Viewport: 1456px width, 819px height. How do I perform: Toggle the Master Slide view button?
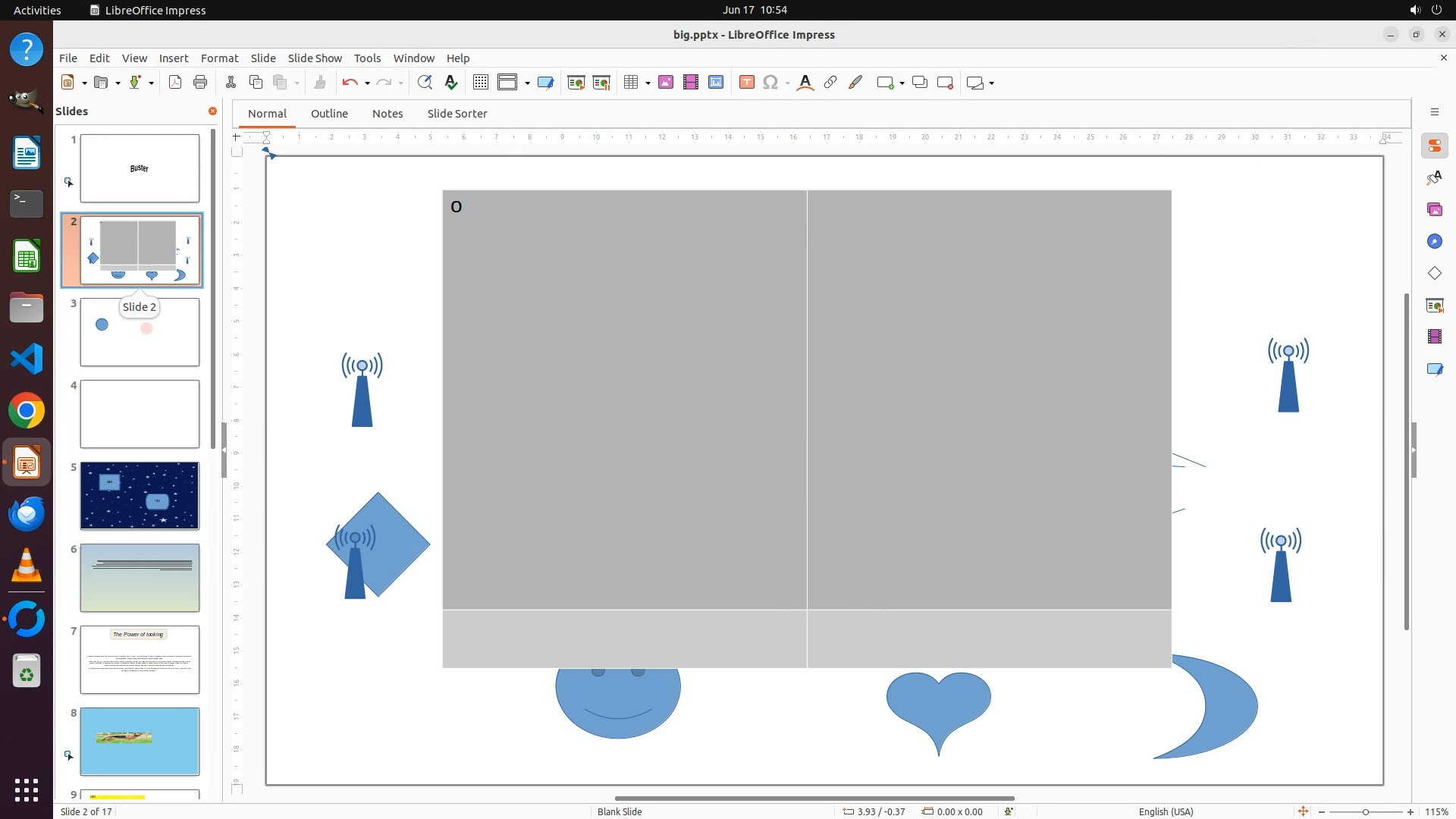tap(545, 83)
